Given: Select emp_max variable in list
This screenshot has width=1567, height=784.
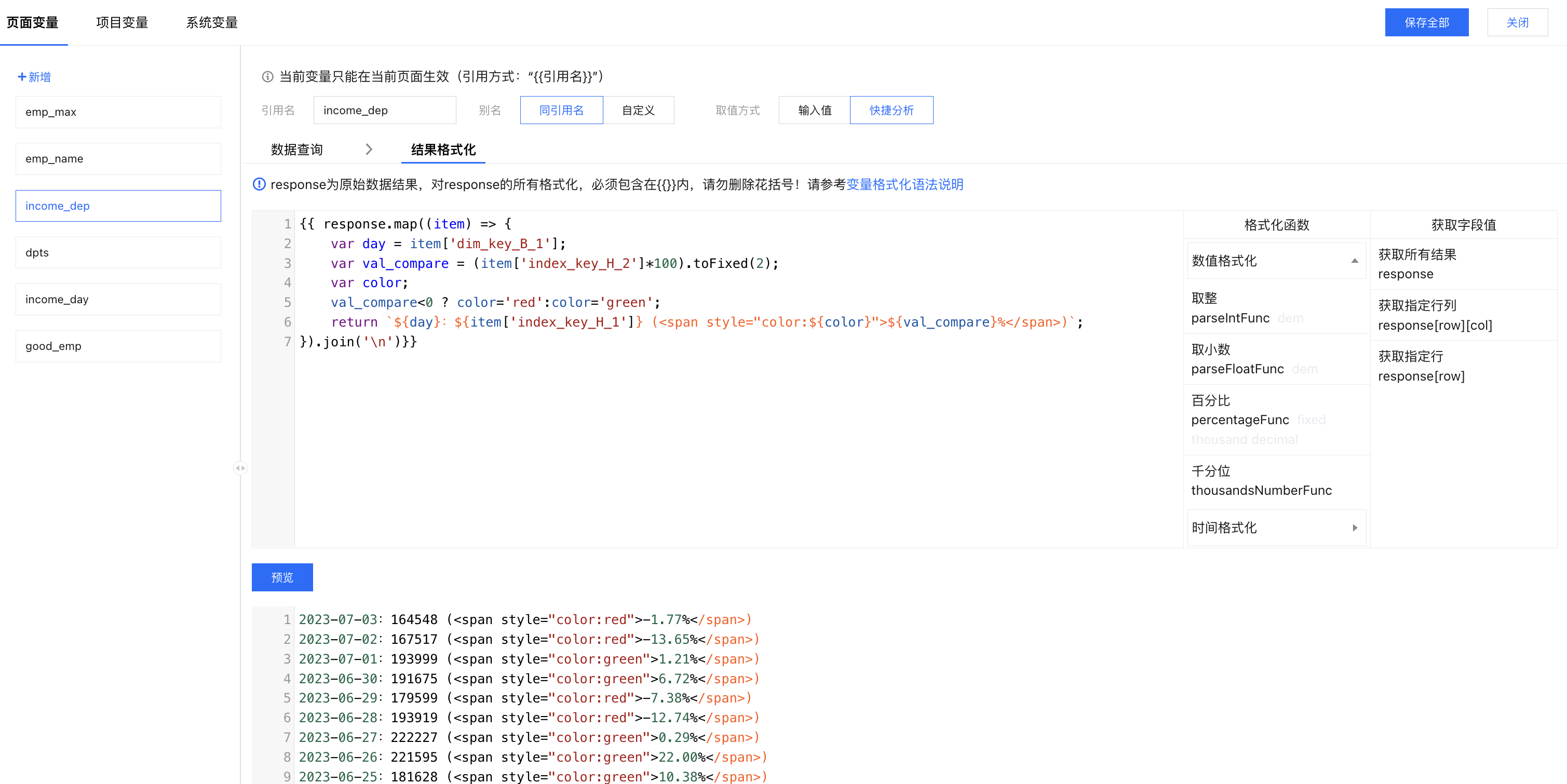Looking at the screenshot, I should click(x=118, y=112).
